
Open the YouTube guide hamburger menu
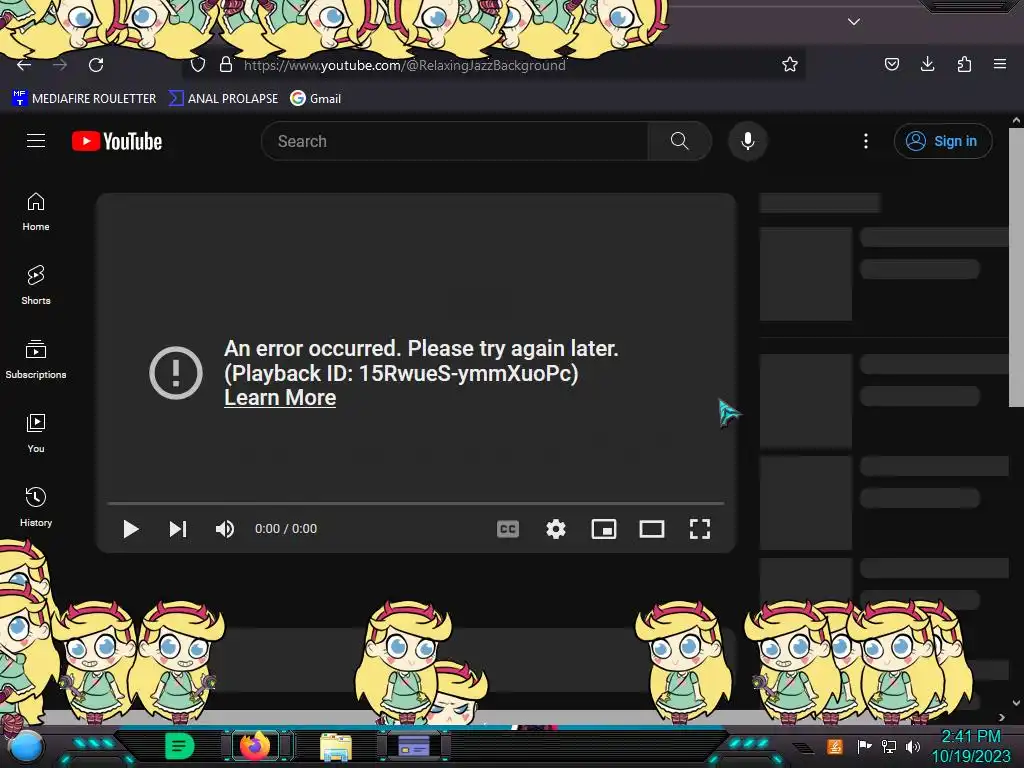pos(36,141)
